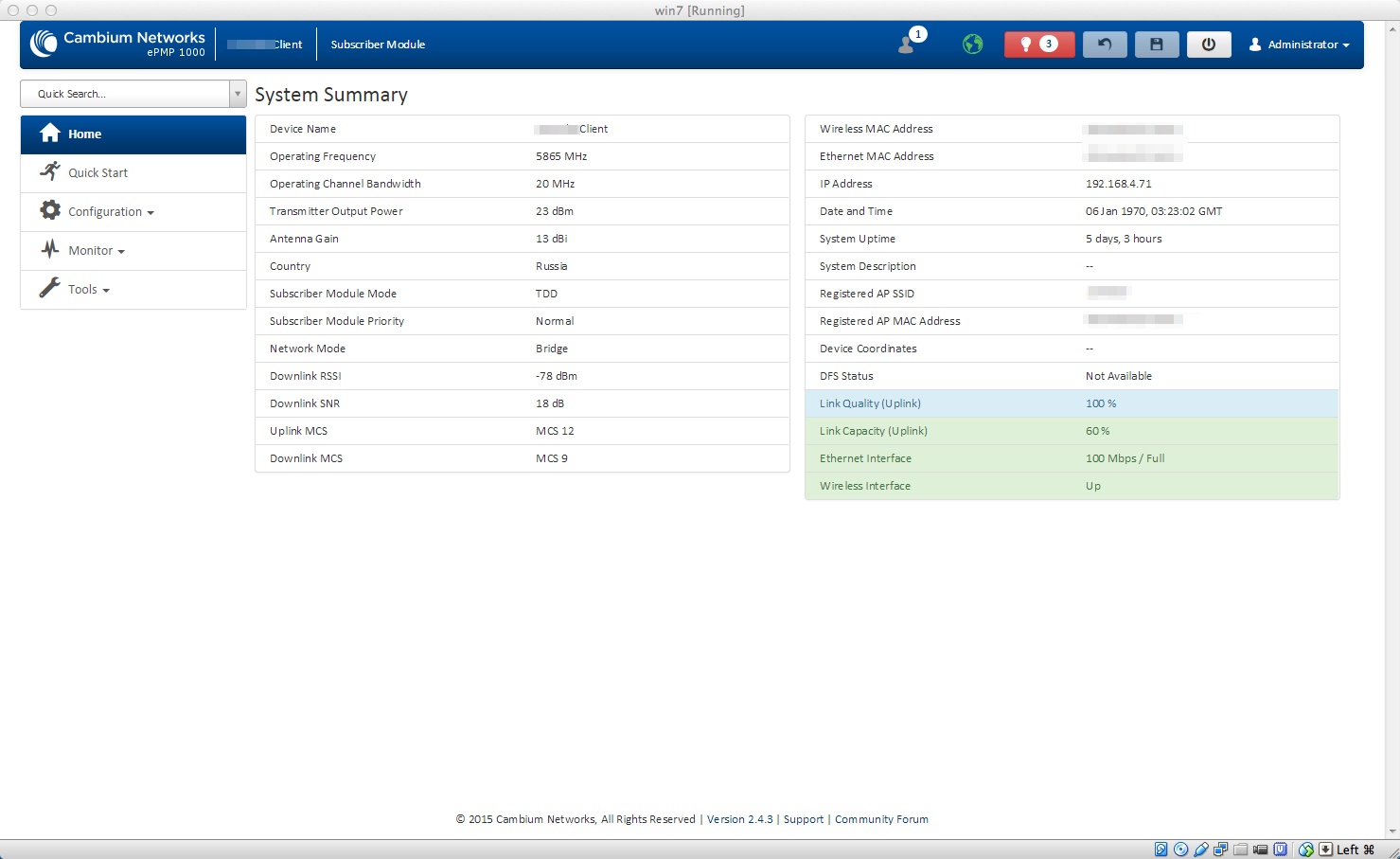This screenshot has height=859, width=1400.
Task: Open the Administrator account dropdown
Action: click(1299, 45)
